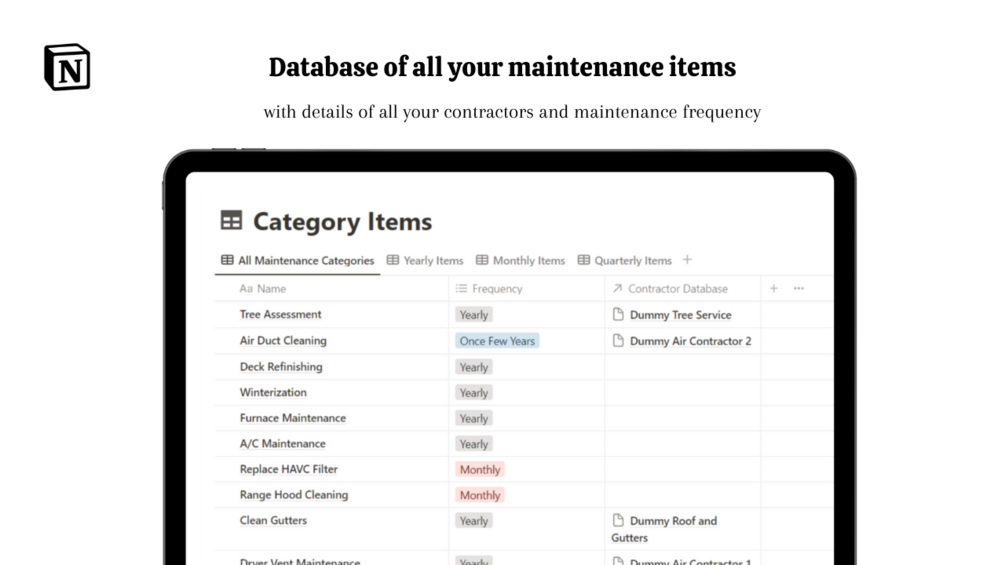Click the red Monthly tag for Replace HAVC Filter
Screen dimensions: 1005x565
click(479, 470)
